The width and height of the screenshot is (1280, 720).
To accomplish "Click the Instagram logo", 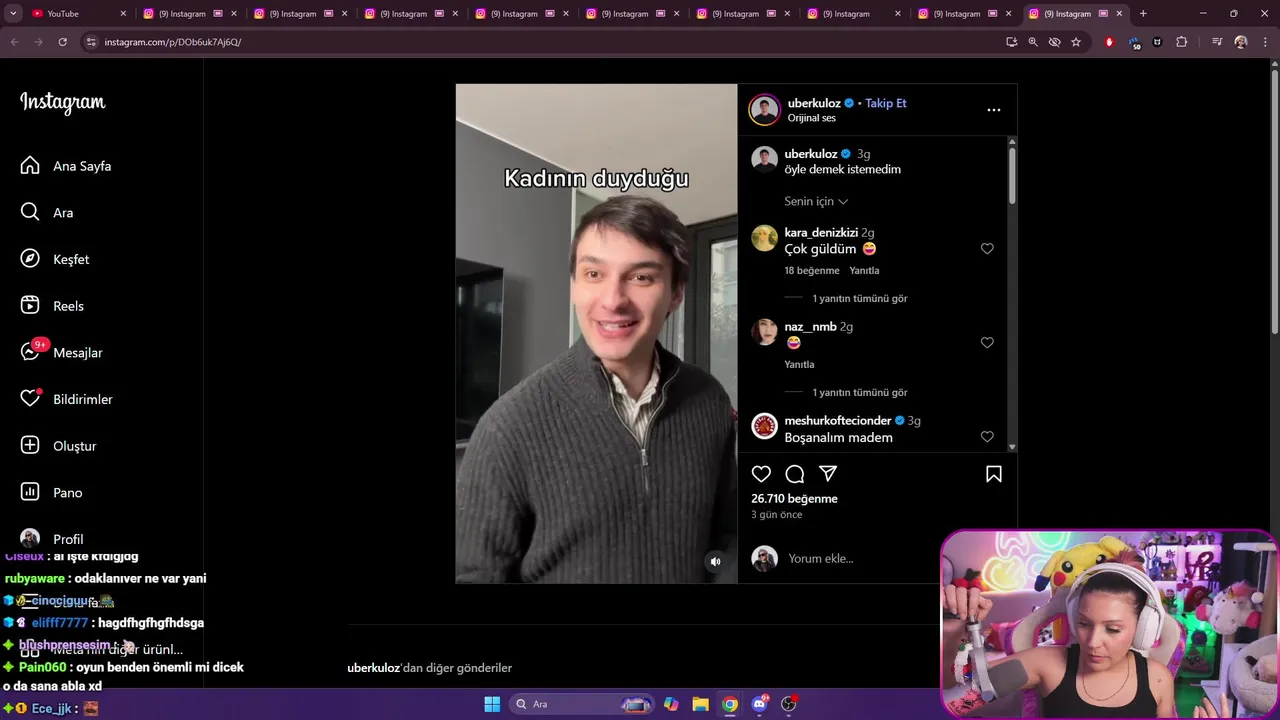I will pos(62,102).
